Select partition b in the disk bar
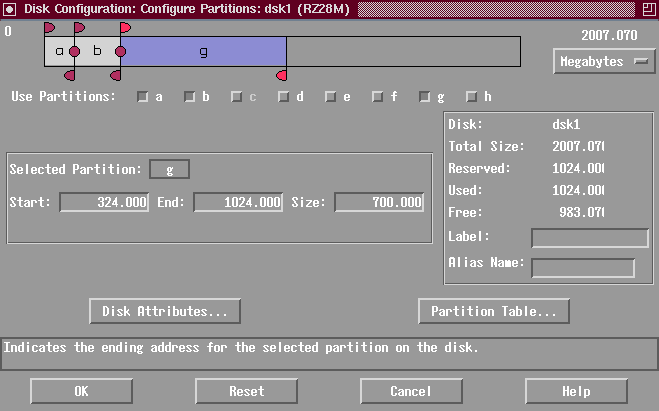Viewport: 659px width, 411px height. pos(97,51)
